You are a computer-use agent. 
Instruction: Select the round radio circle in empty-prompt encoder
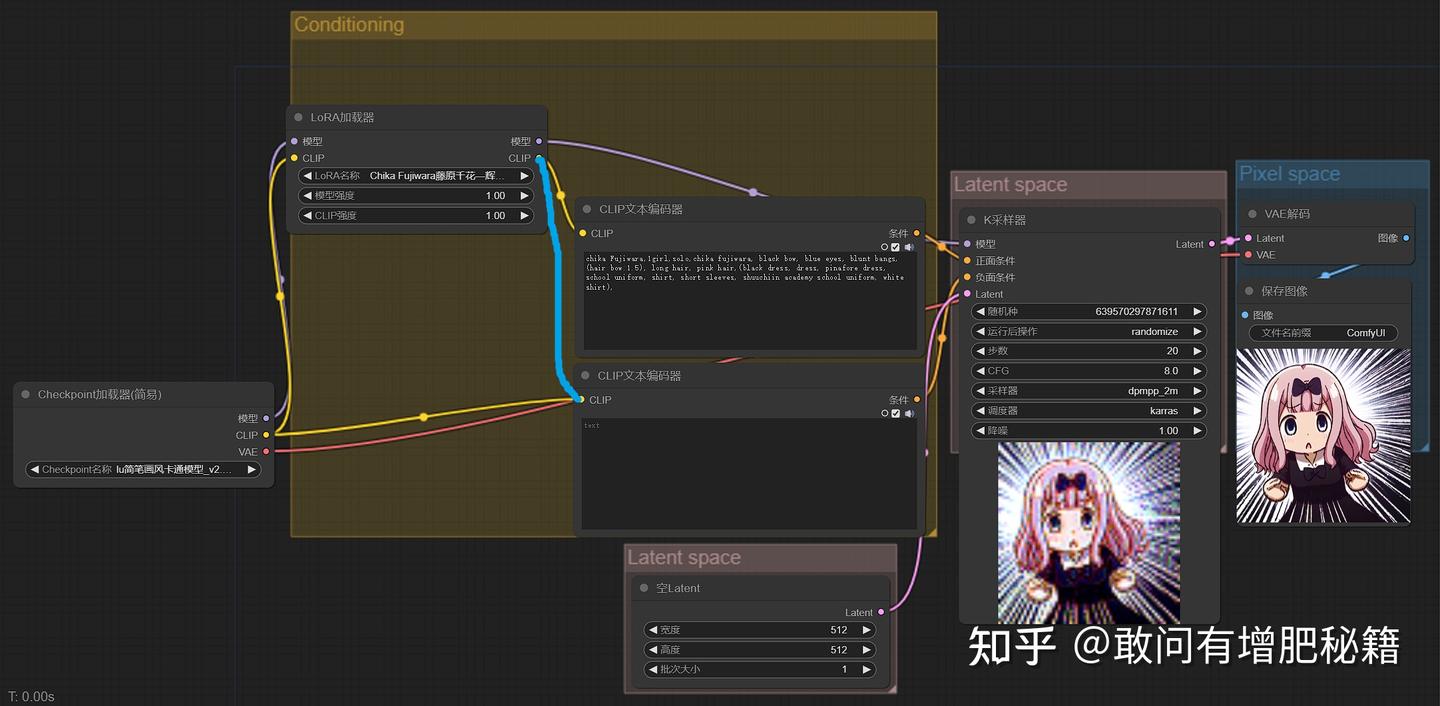click(x=885, y=413)
